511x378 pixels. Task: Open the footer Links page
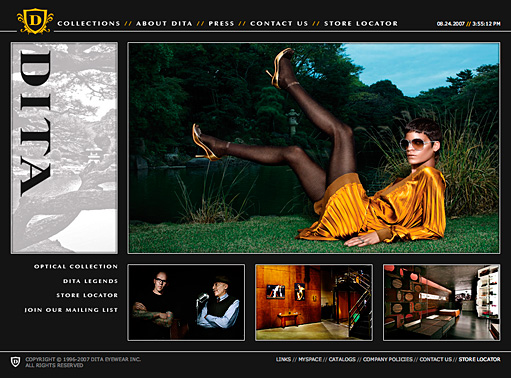283,359
